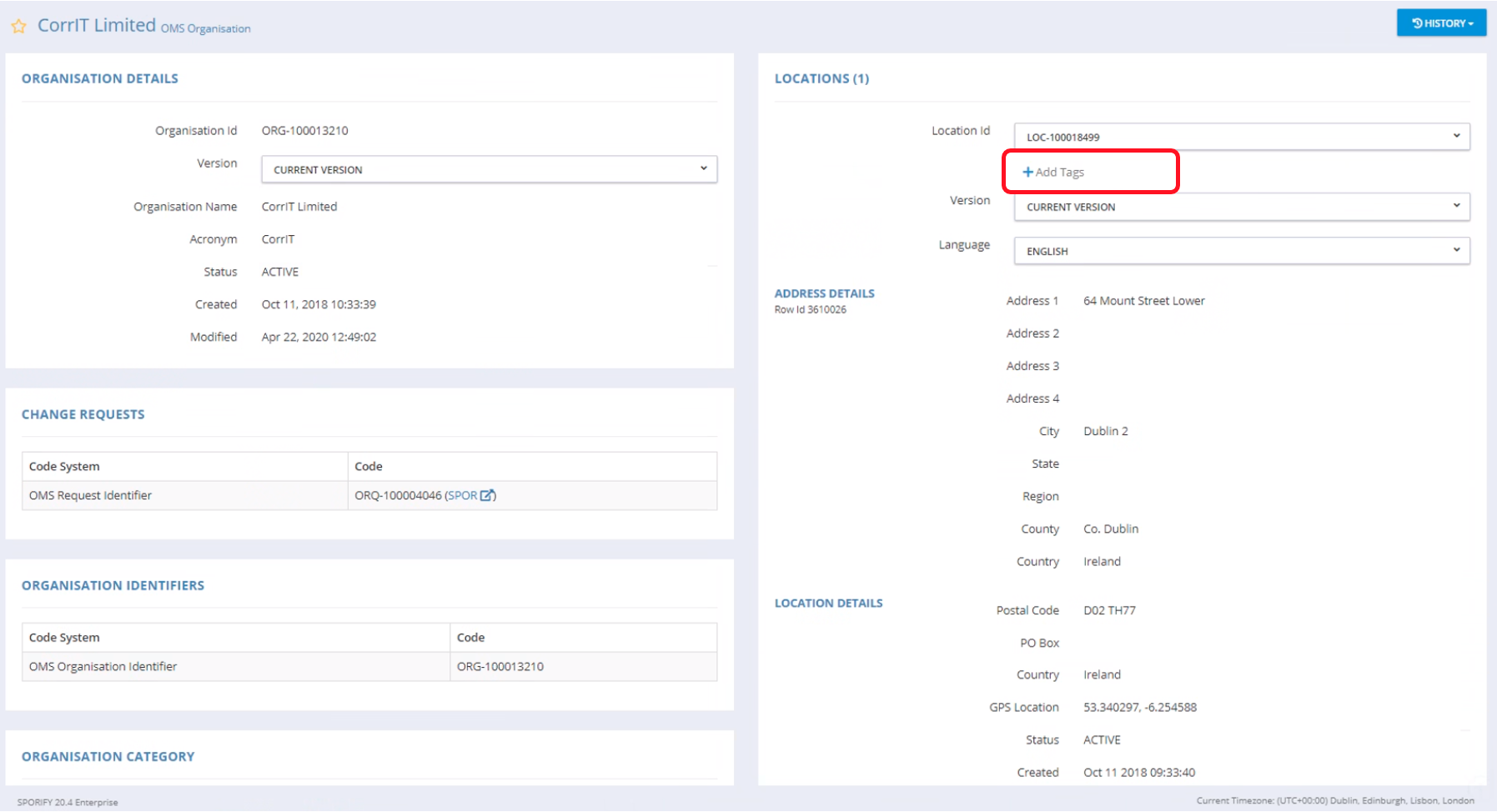This screenshot has height=812, width=1497.
Task: Expand the organisation Version dropdown
Action: [489, 169]
